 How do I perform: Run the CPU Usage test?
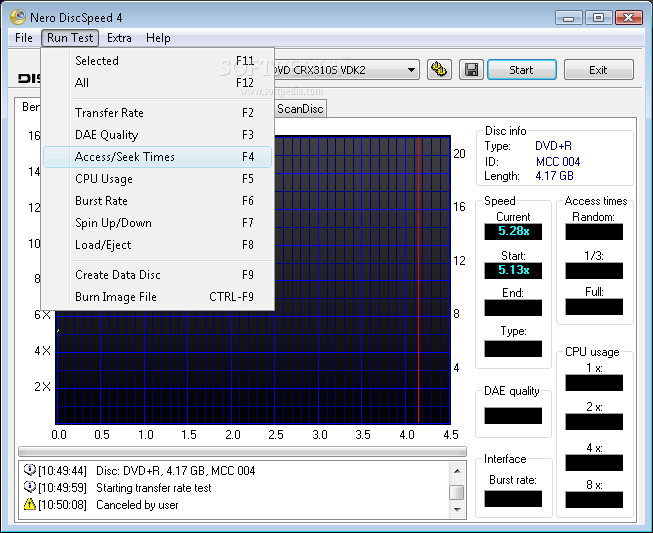click(x=157, y=179)
